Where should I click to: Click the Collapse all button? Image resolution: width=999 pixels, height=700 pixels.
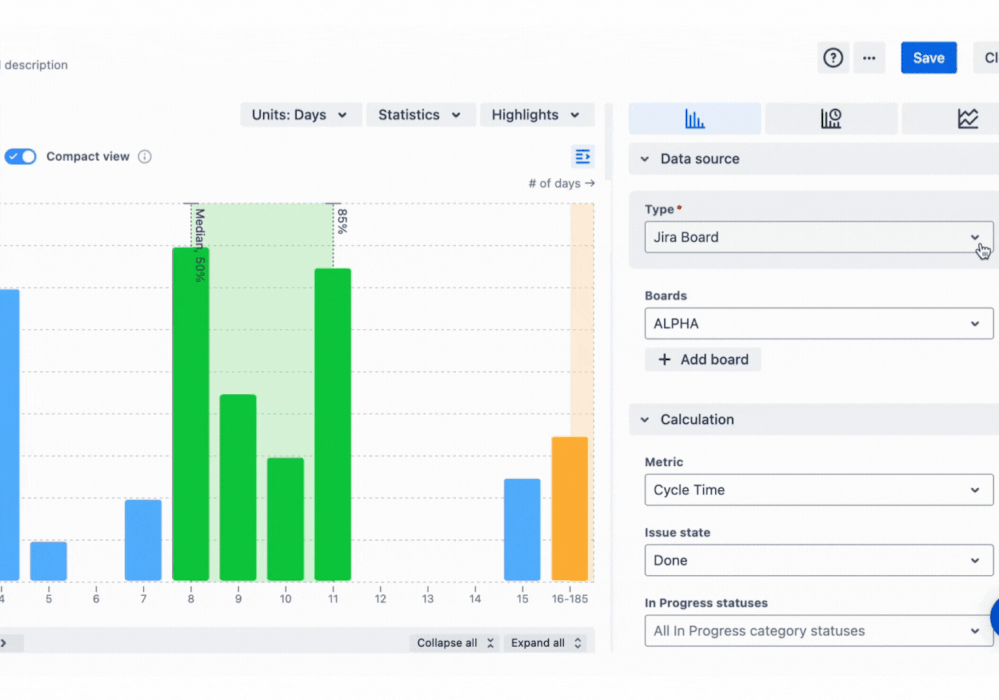coord(455,643)
